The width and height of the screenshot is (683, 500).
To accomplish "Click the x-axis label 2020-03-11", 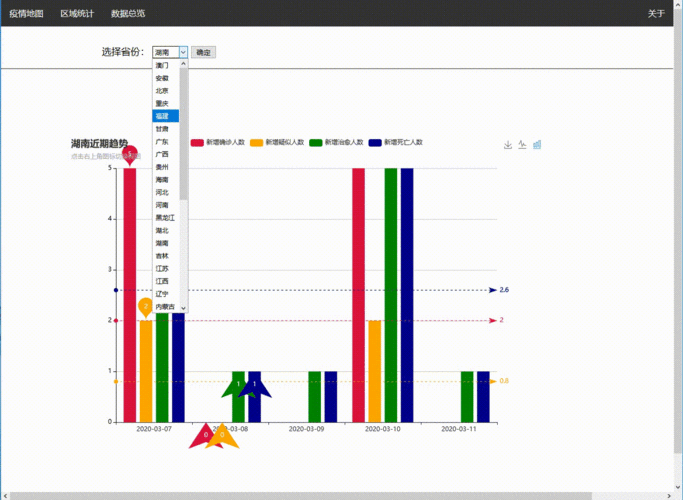I will click(459, 429).
